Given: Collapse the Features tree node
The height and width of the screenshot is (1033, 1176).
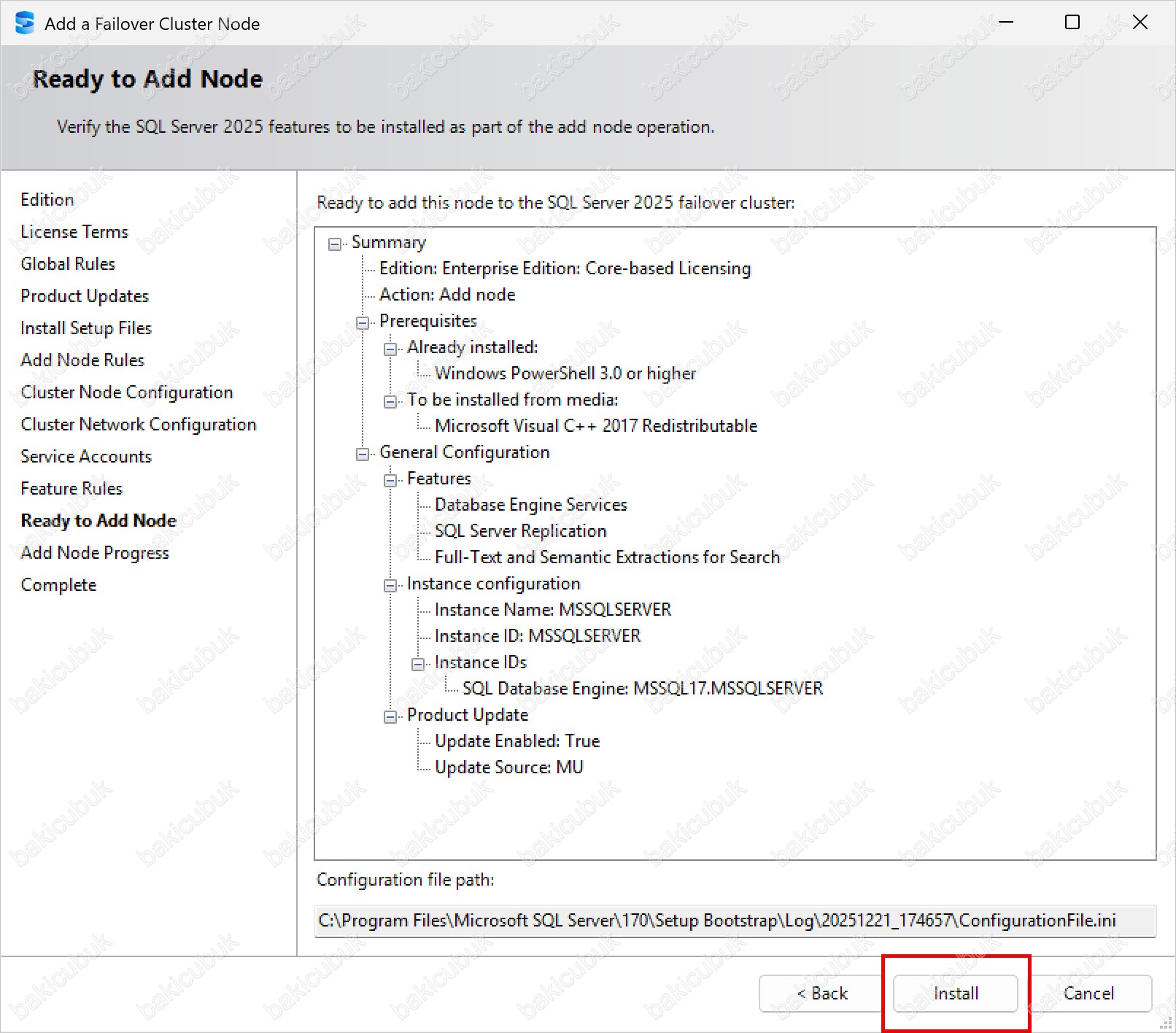Looking at the screenshot, I should [x=390, y=481].
